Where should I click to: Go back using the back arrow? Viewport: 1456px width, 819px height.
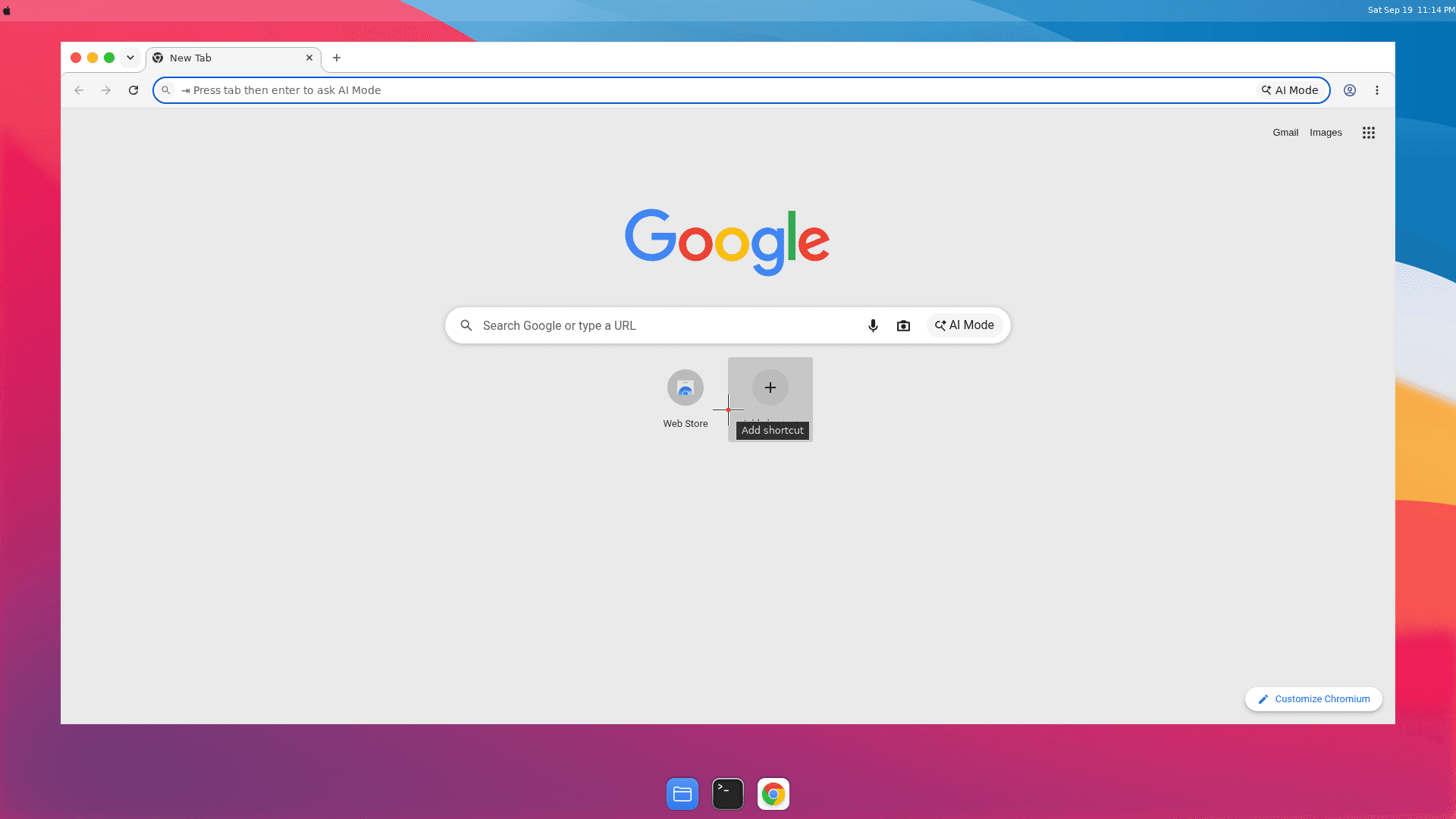pyautogui.click(x=79, y=90)
